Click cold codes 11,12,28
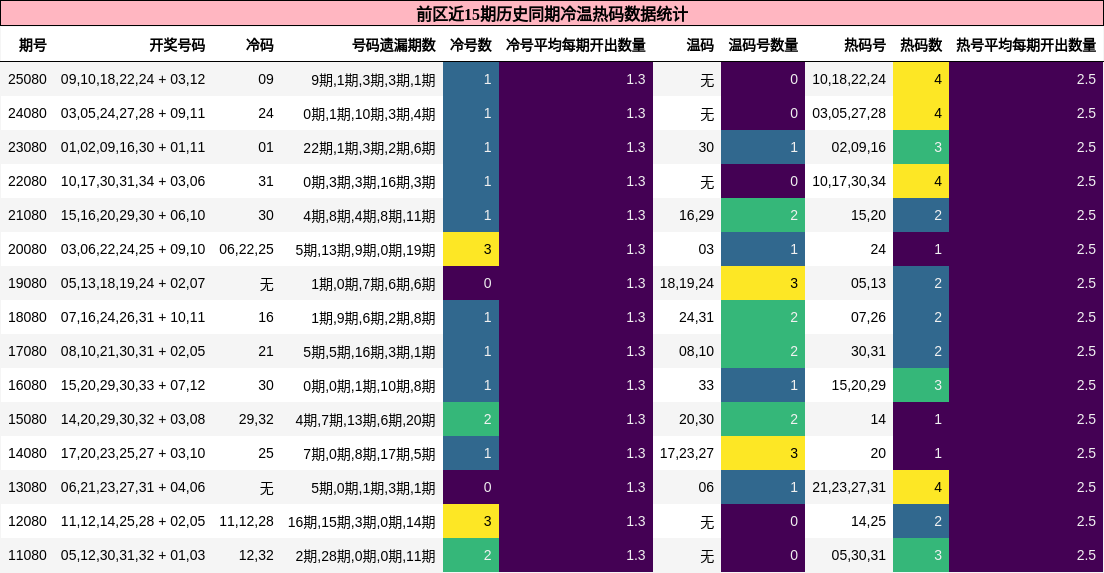Image resolution: width=1104 pixels, height=573 pixels. click(246, 522)
